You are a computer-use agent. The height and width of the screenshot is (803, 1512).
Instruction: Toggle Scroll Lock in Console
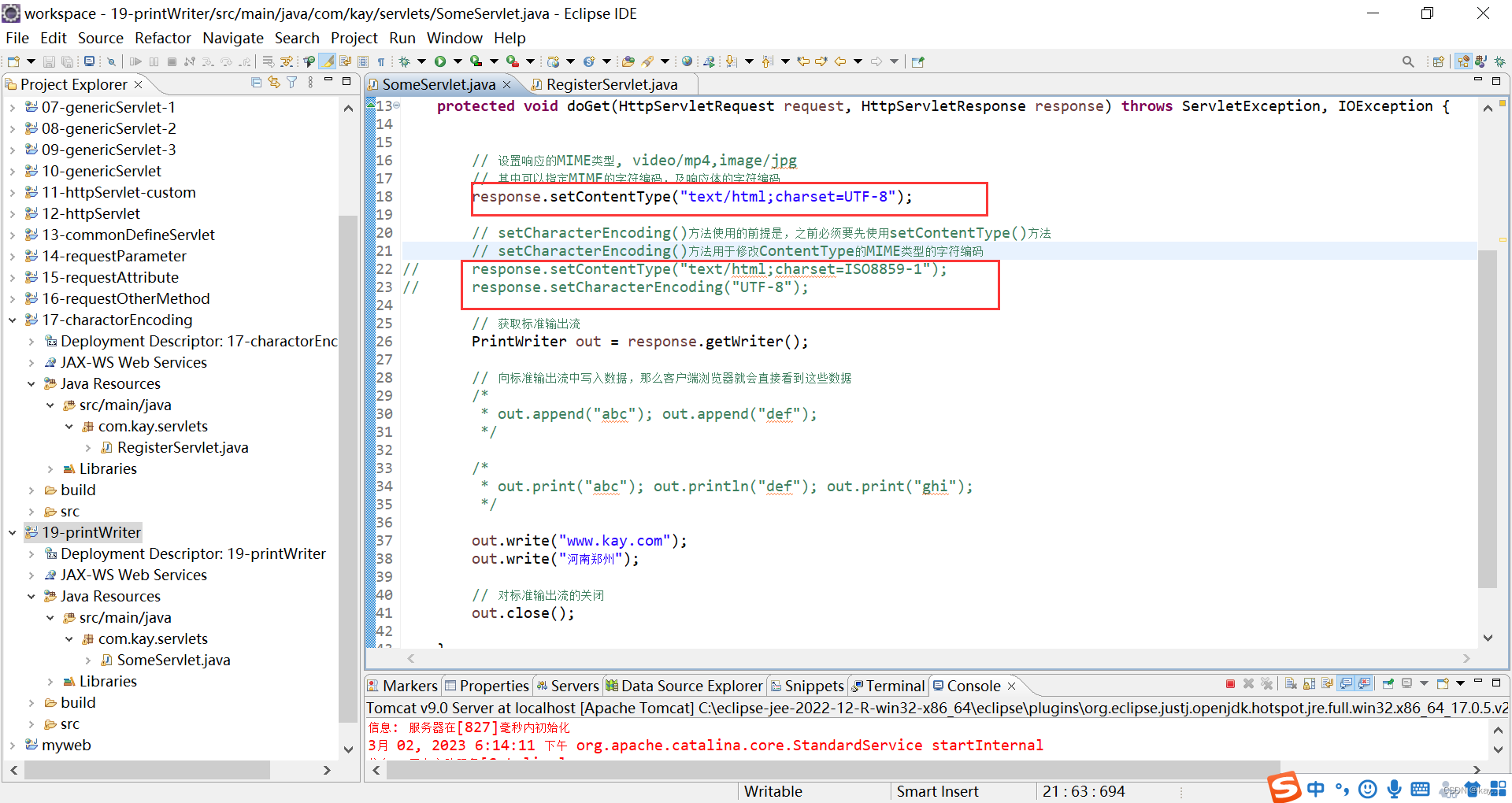point(1309,683)
